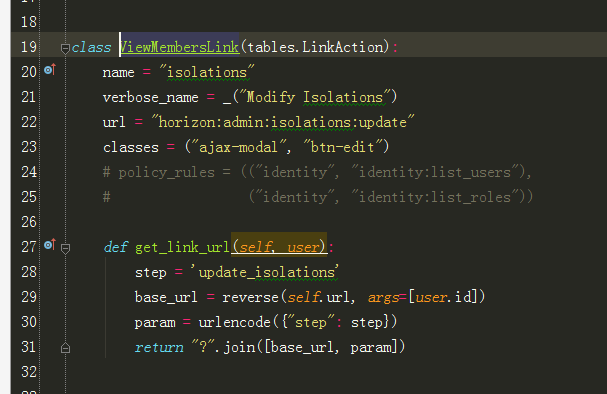Collapse the ViewMembersLink class fold marker
Viewport: 607px width, 394px height.
pyautogui.click(x=65, y=48)
